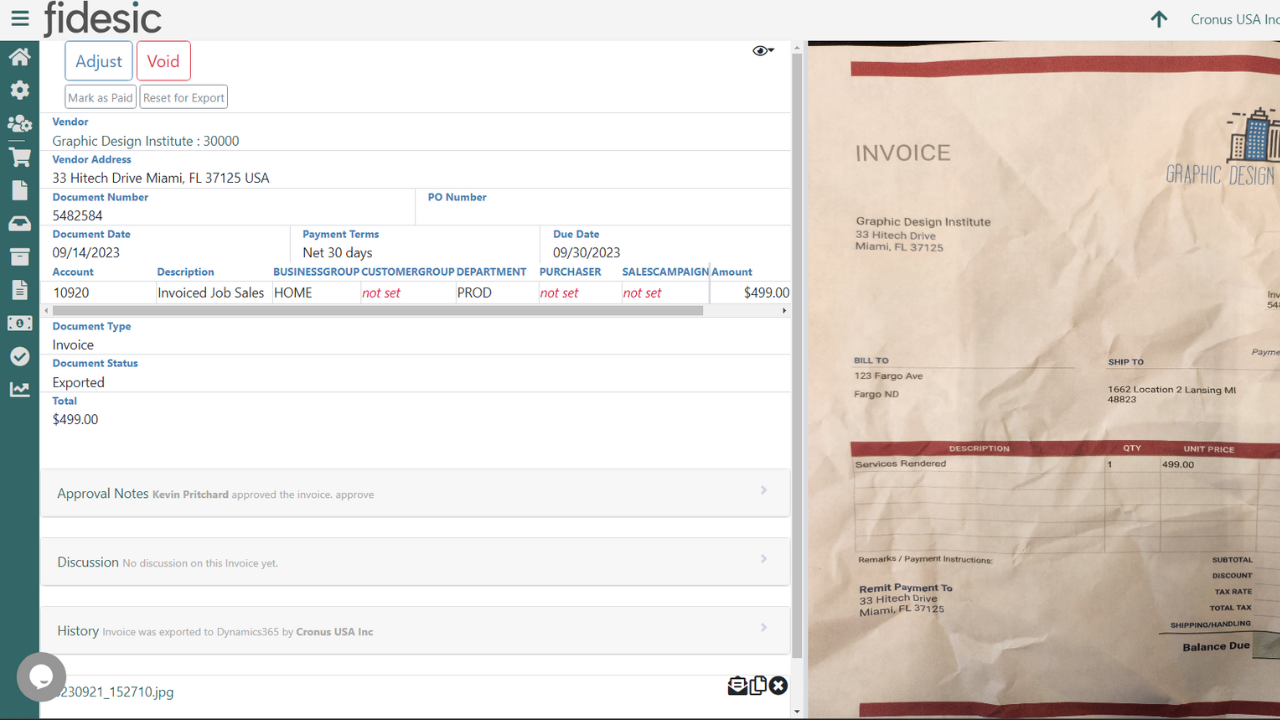This screenshot has width=1280, height=720.
Task: Open the archive box icon in the sidebar
Action: pos(19,257)
